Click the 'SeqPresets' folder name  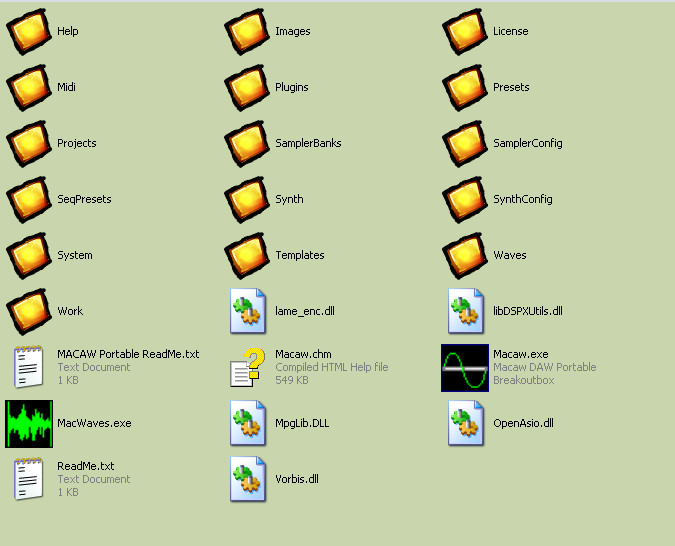84,199
